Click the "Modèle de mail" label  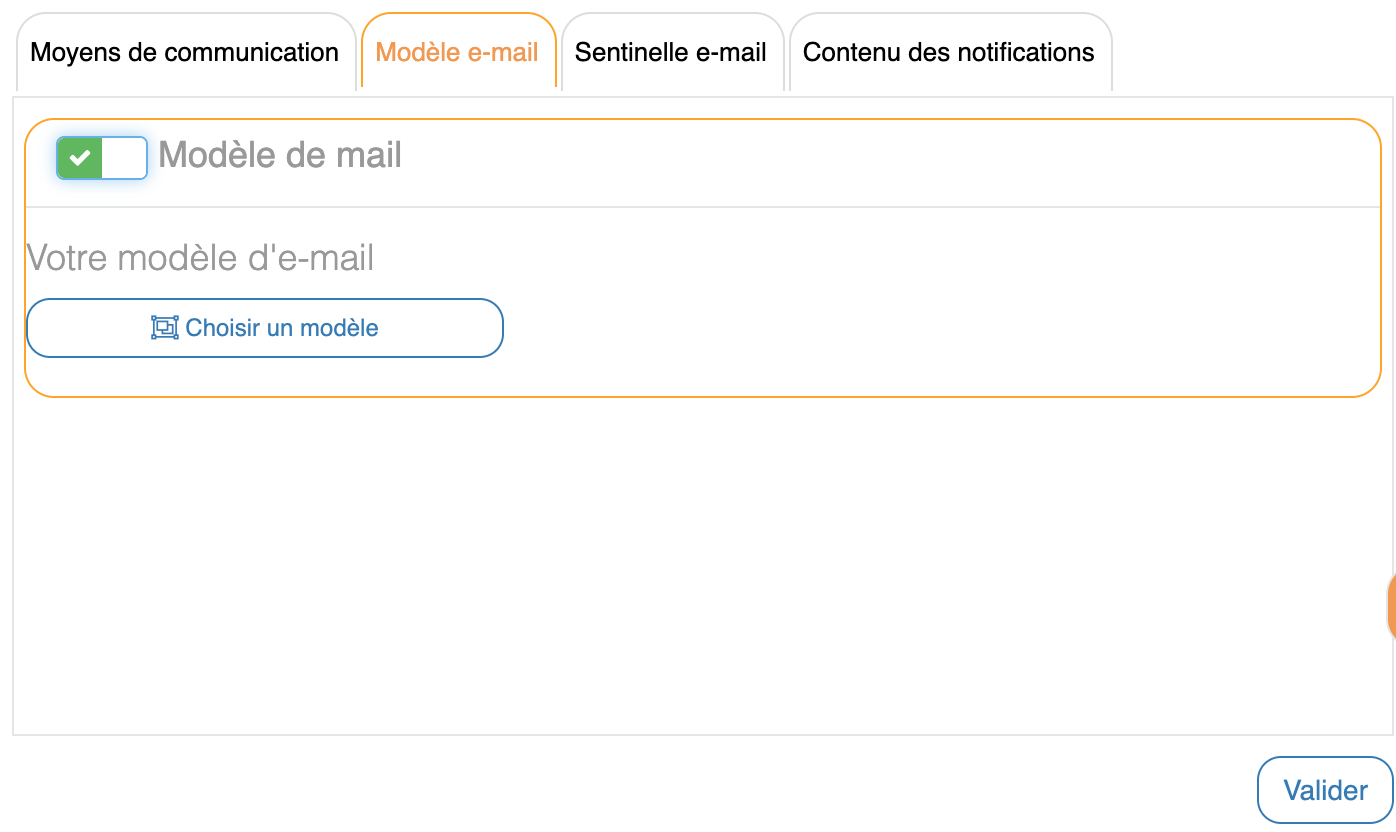(280, 155)
